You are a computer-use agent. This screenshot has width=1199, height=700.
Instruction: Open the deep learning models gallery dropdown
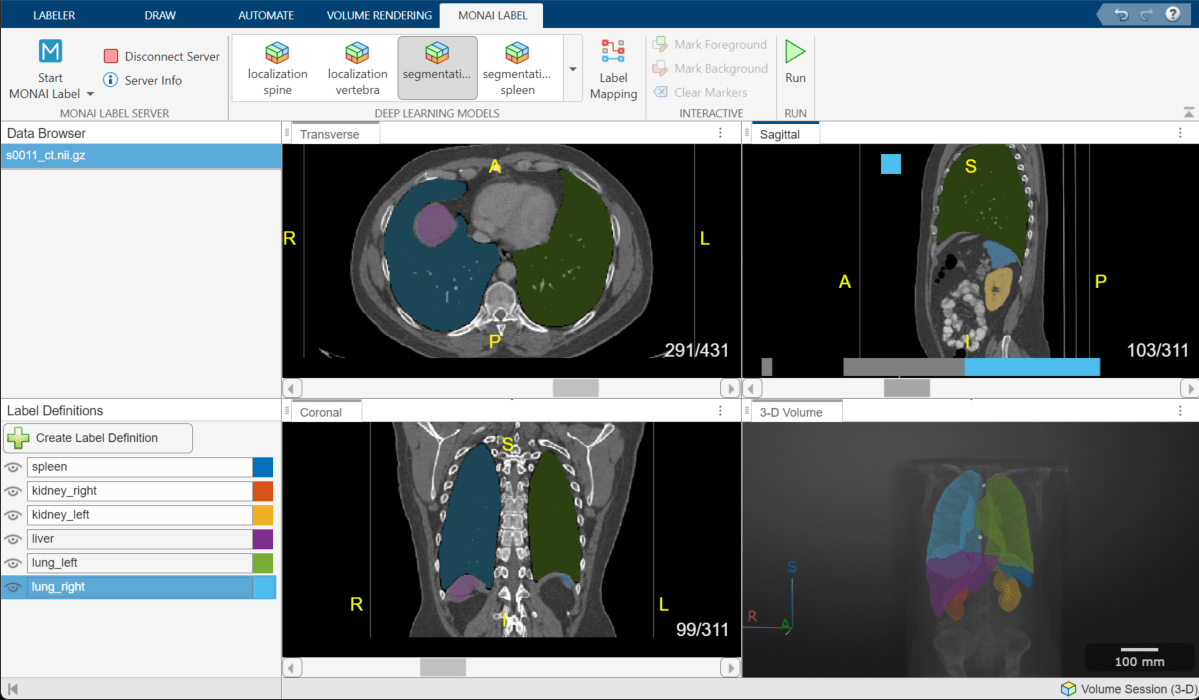point(572,70)
